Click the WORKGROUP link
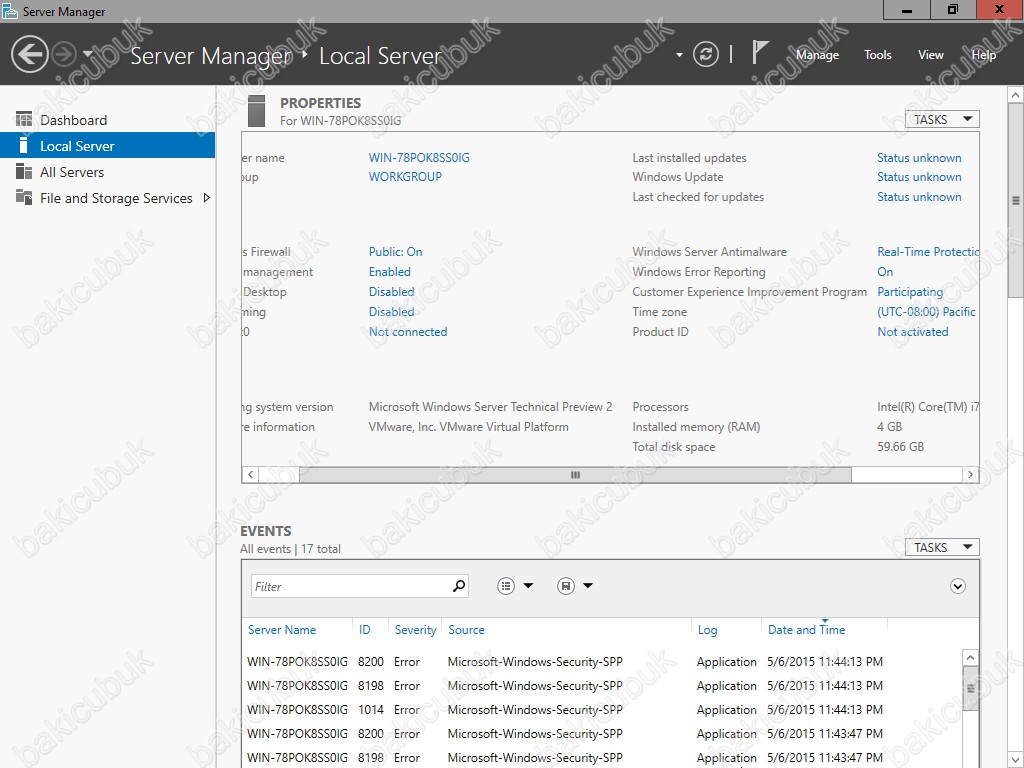 [405, 176]
